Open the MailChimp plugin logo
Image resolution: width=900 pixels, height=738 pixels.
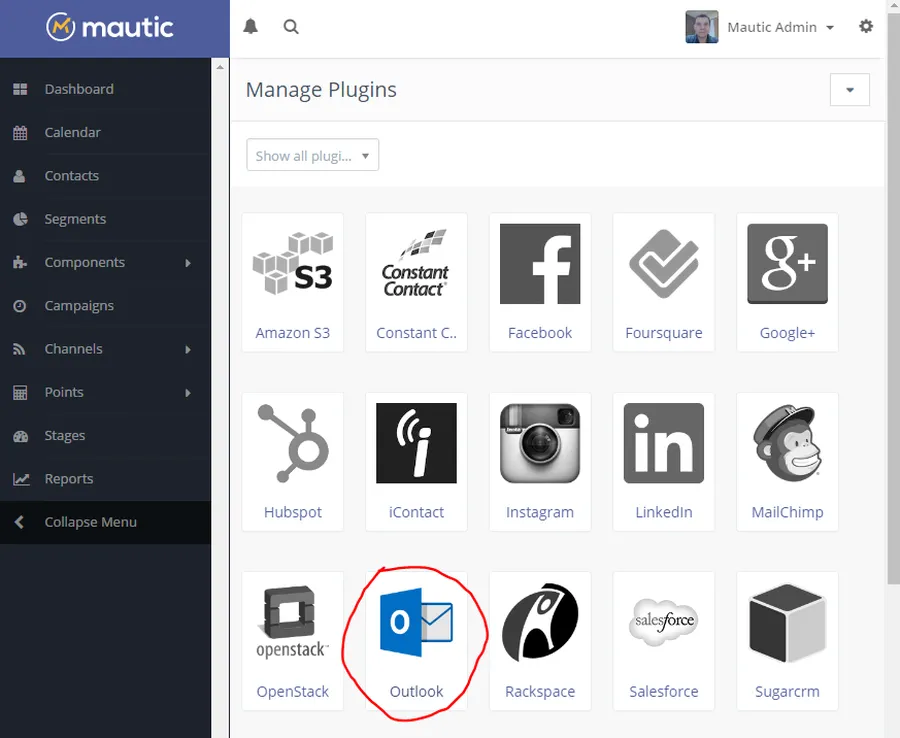tap(788, 443)
